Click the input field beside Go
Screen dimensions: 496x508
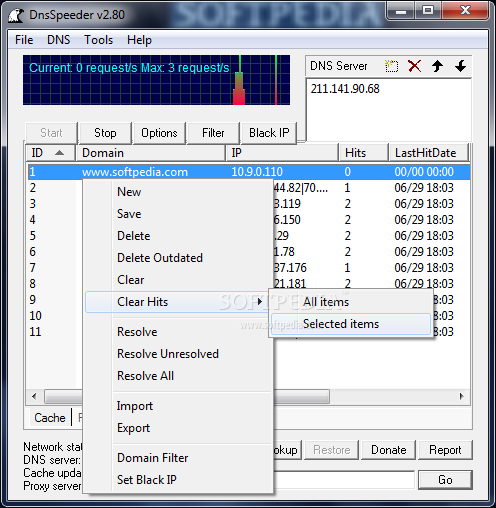click(343, 480)
